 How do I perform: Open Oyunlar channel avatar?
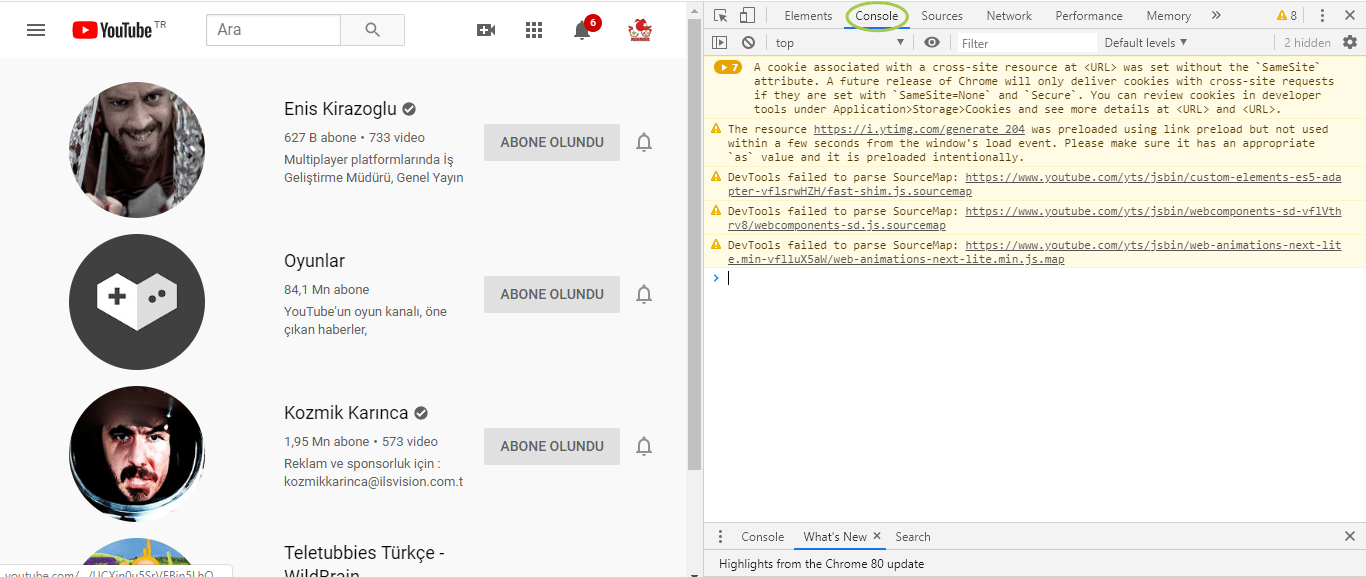[x=137, y=302]
